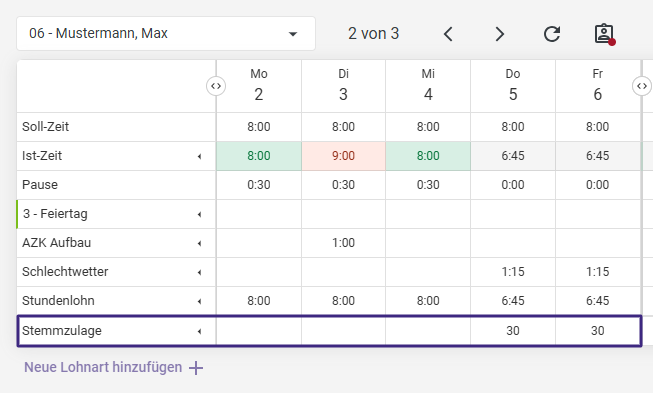Expand the Stundenlohn row arrow
The image size is (653, 393).
click(199, 301)
